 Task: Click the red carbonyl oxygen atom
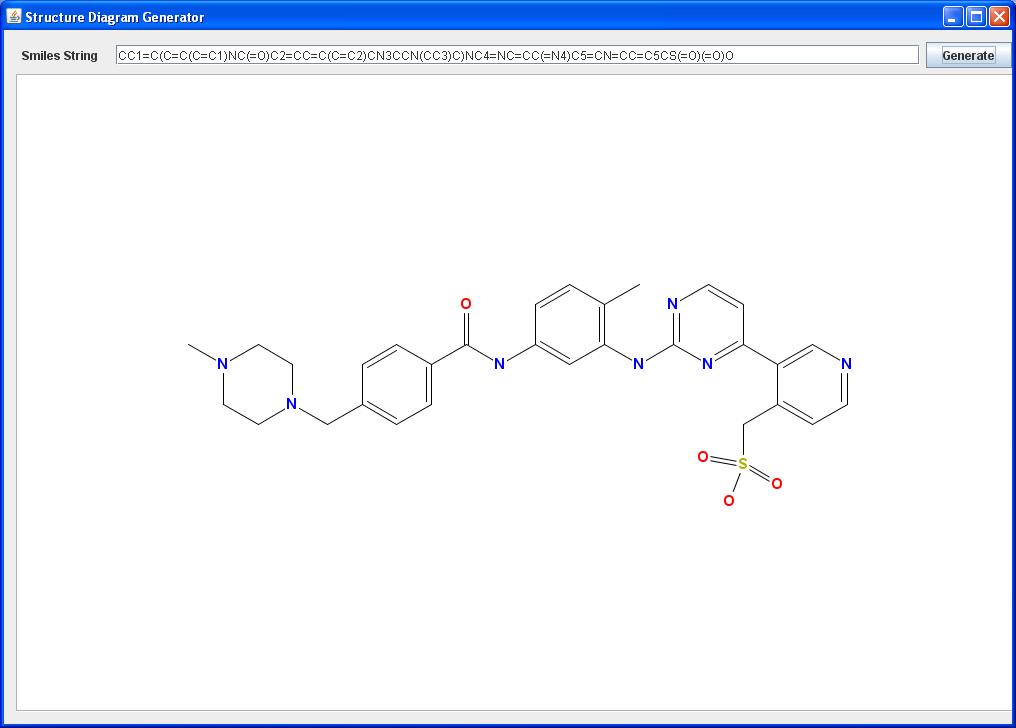tap(465, 305)
